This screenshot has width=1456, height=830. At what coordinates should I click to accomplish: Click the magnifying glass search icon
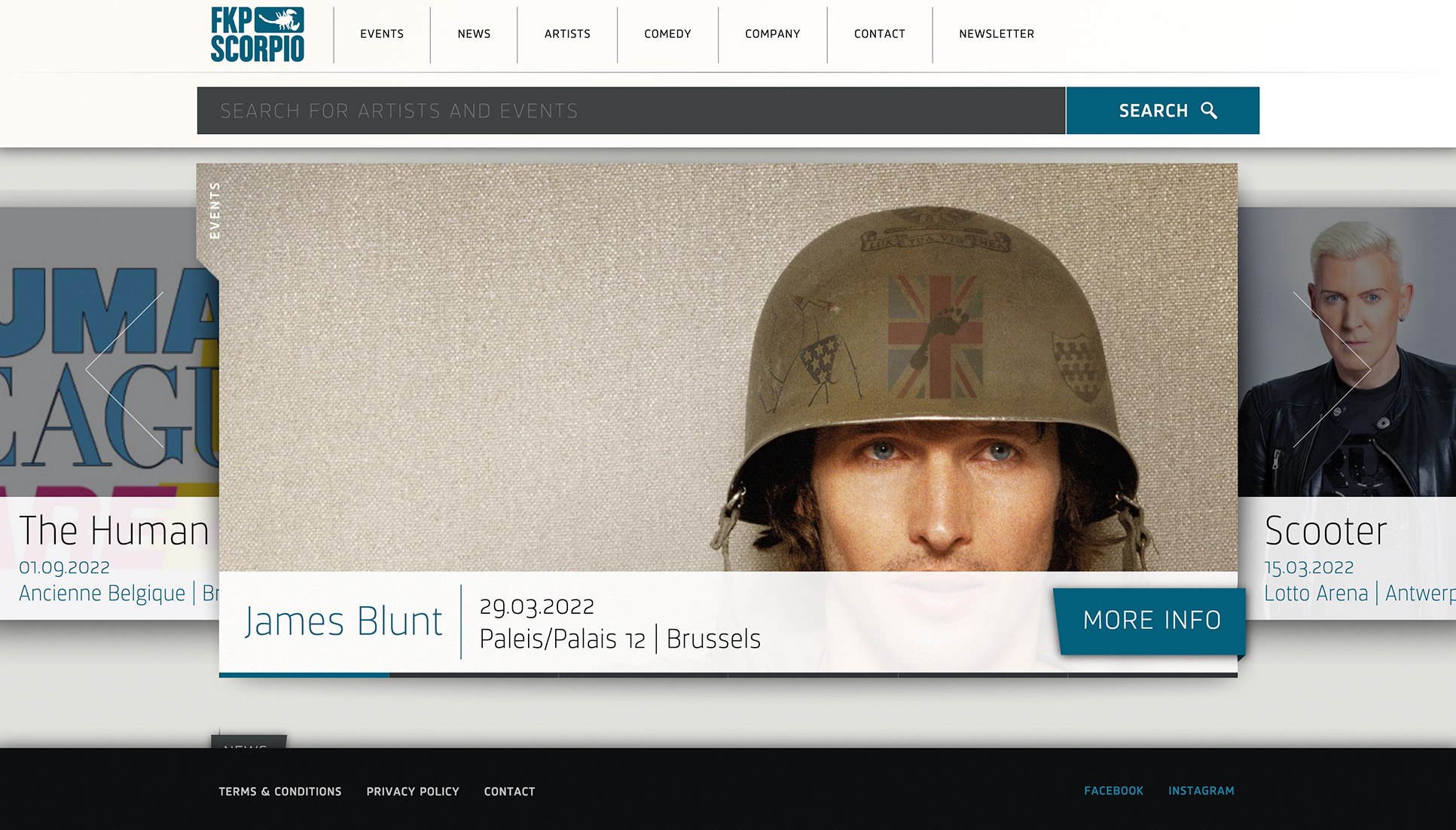click(x=1209, y=111)
